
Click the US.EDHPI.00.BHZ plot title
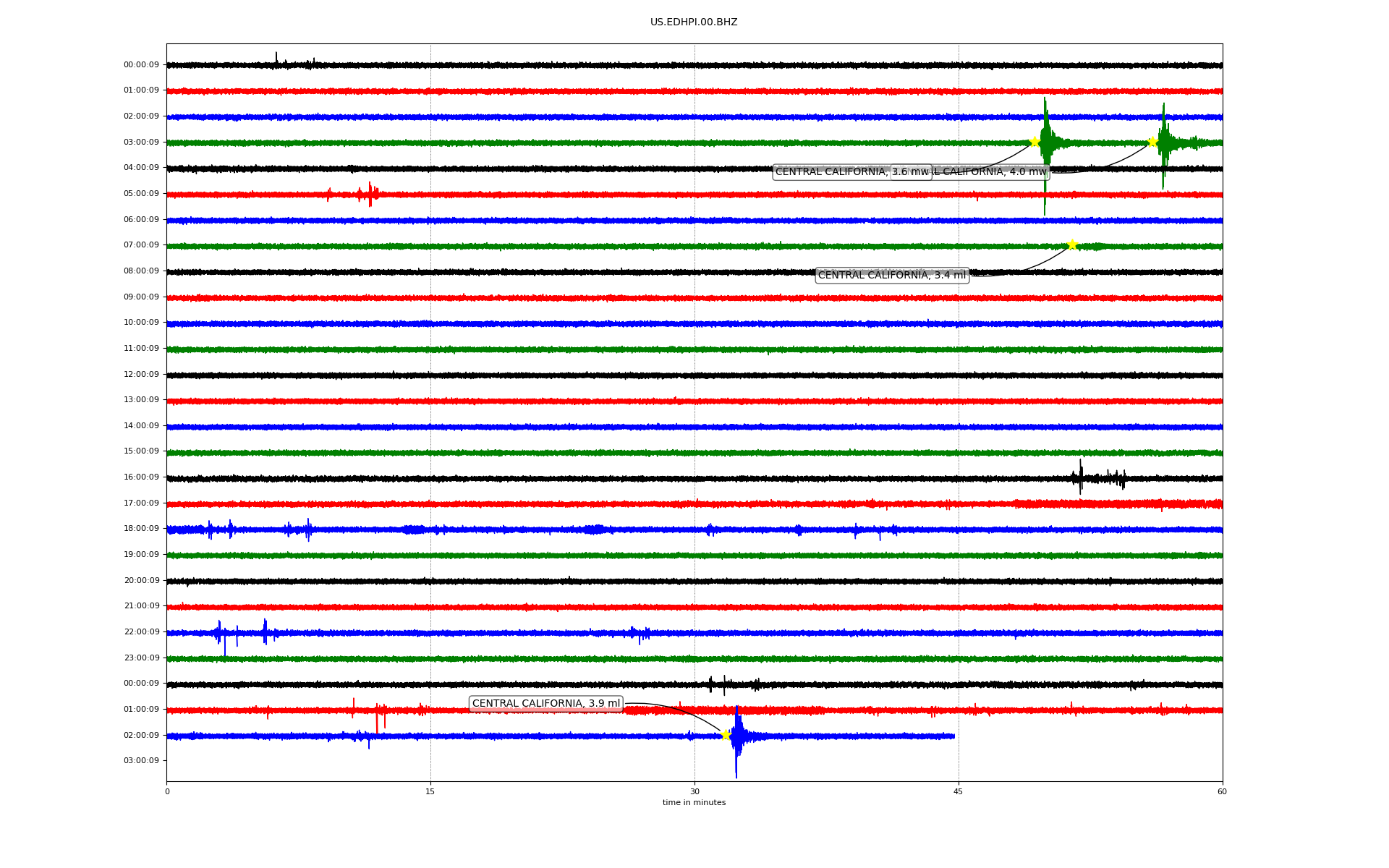pyautogui.click(x=693, y=22)
